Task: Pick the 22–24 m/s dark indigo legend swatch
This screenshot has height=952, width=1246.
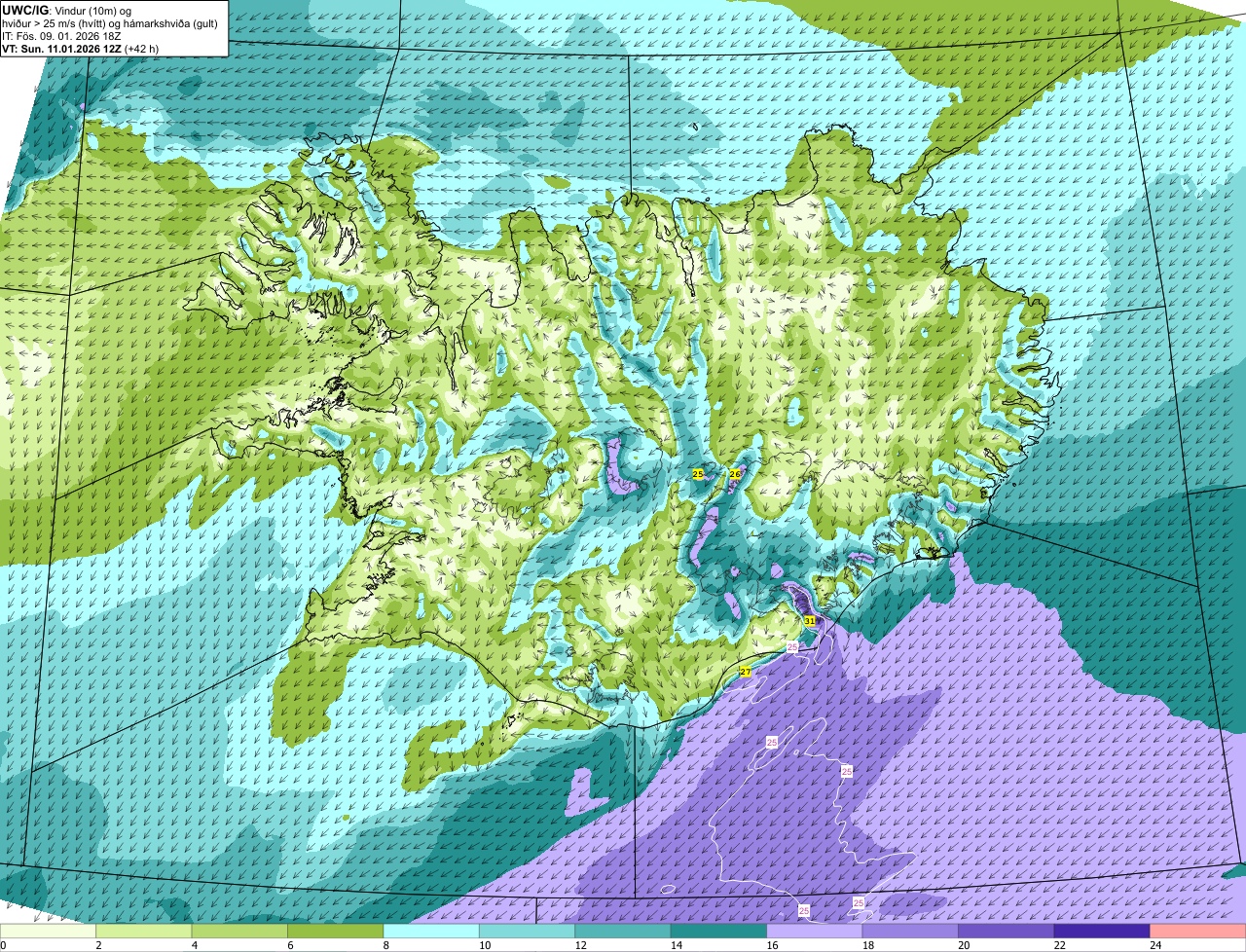Action: (1102, 931)
